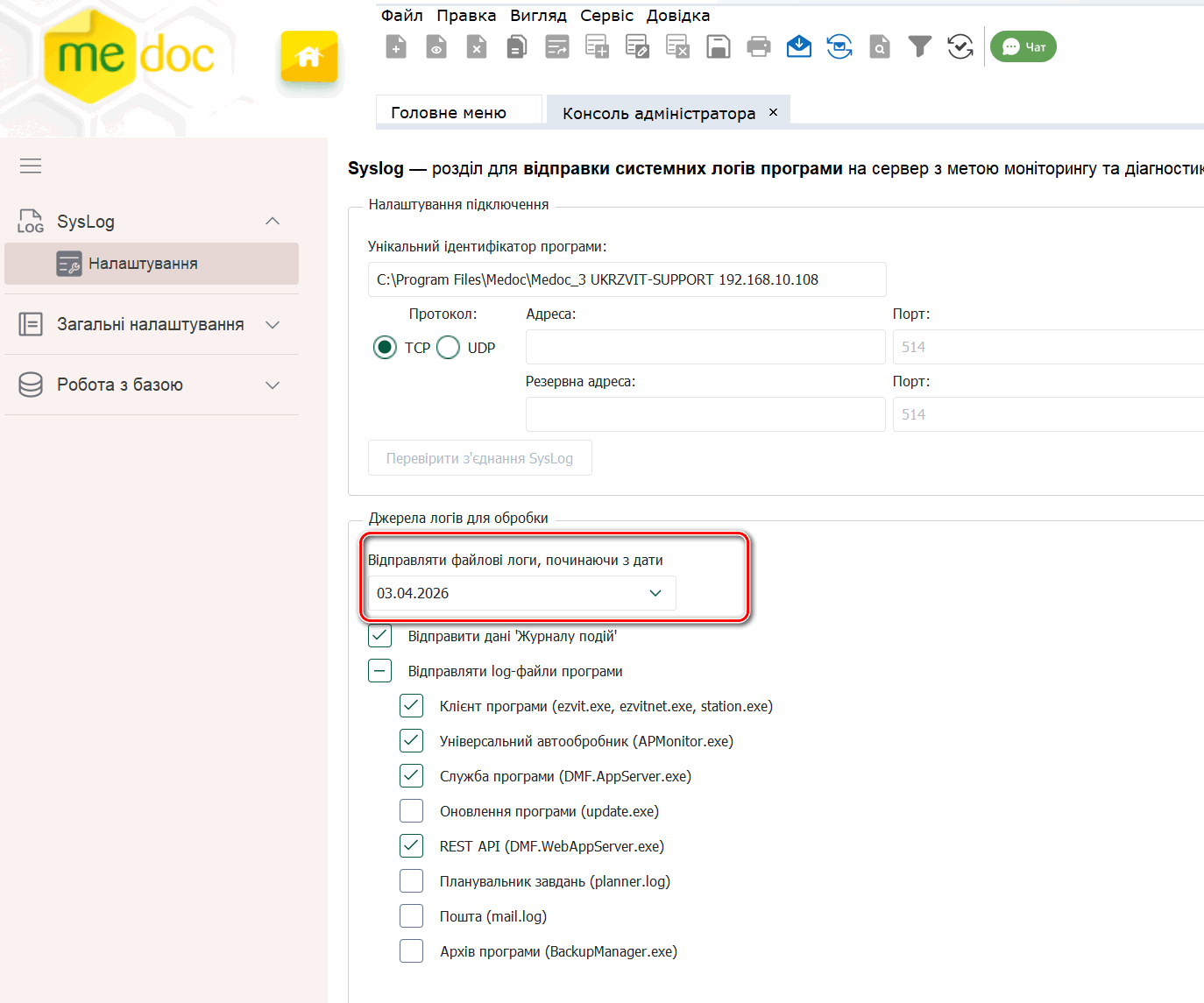Viewport: 1204px width, 1003px height.
Task: Open the hamburger menu in sidebar
Action: click(31, 166)
